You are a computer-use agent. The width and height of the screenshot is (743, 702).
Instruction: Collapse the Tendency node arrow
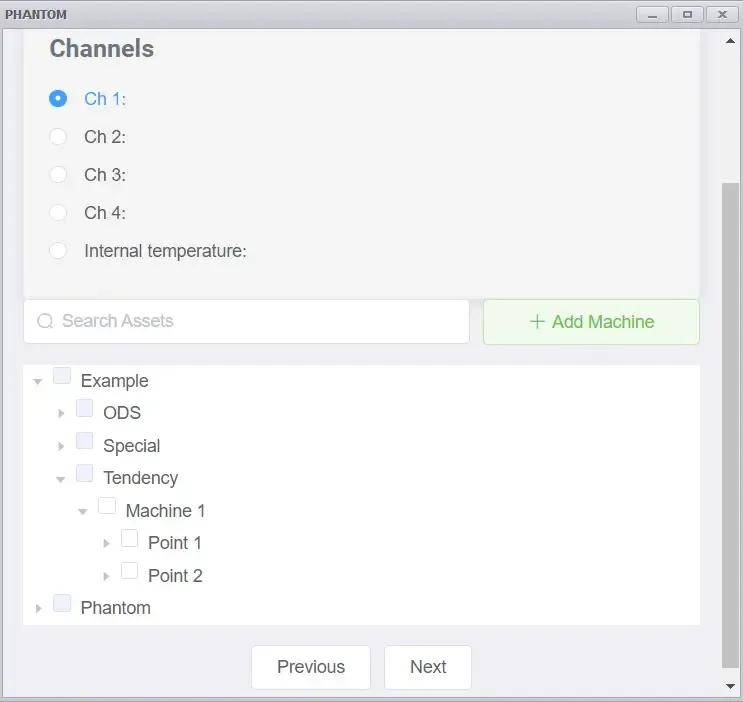[x=60, y=479]
